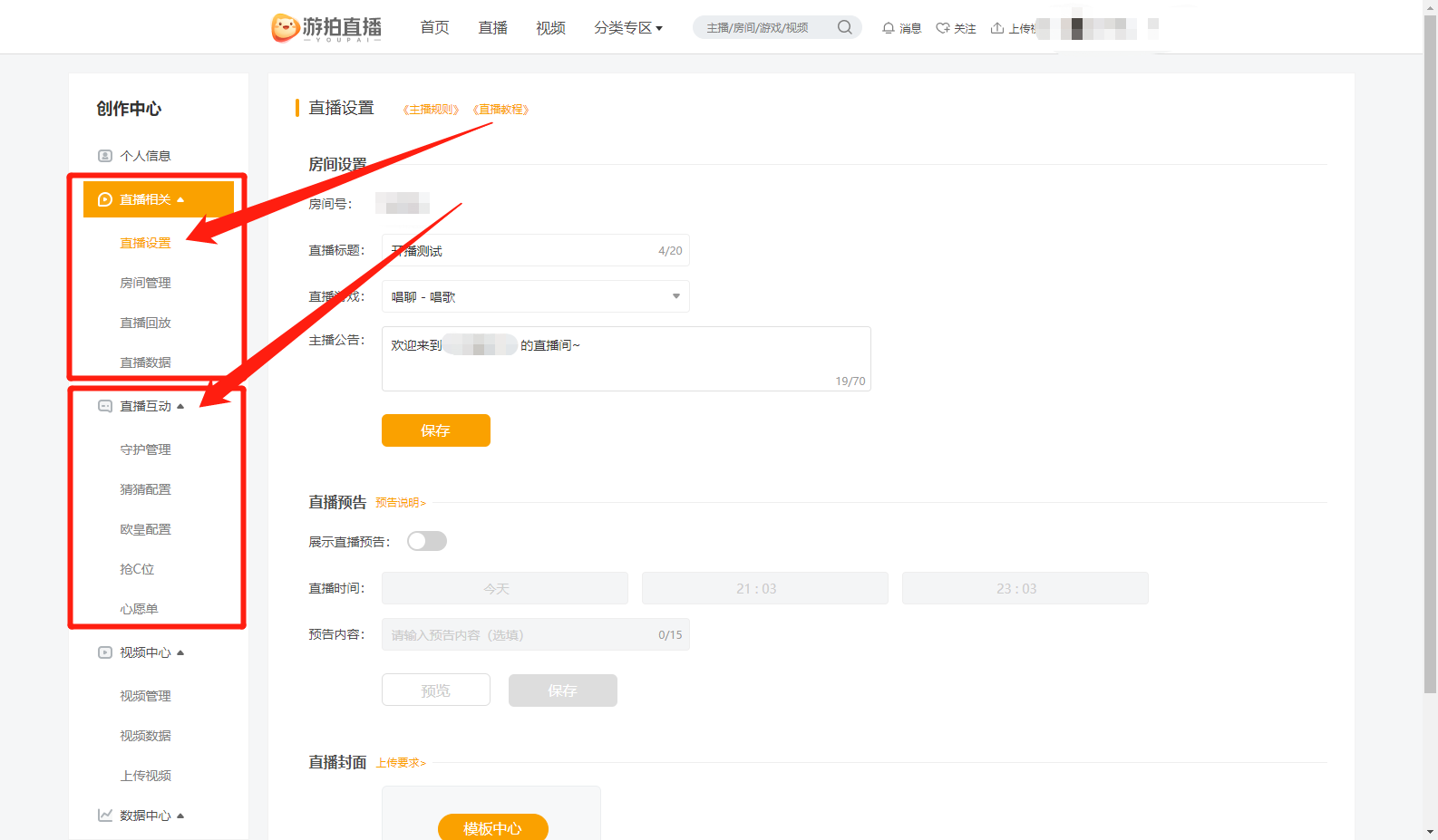The height and width of the screenshot is (840, 1438).
Task: Click the search magnifier icon
Action: [844, 27]
